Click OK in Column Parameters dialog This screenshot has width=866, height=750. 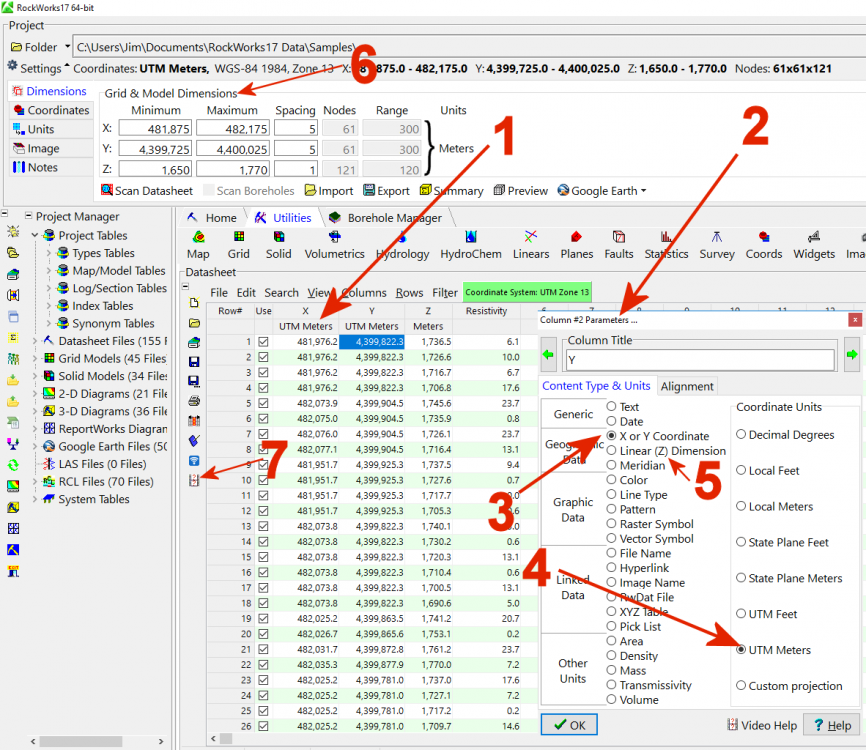(569, 725)
